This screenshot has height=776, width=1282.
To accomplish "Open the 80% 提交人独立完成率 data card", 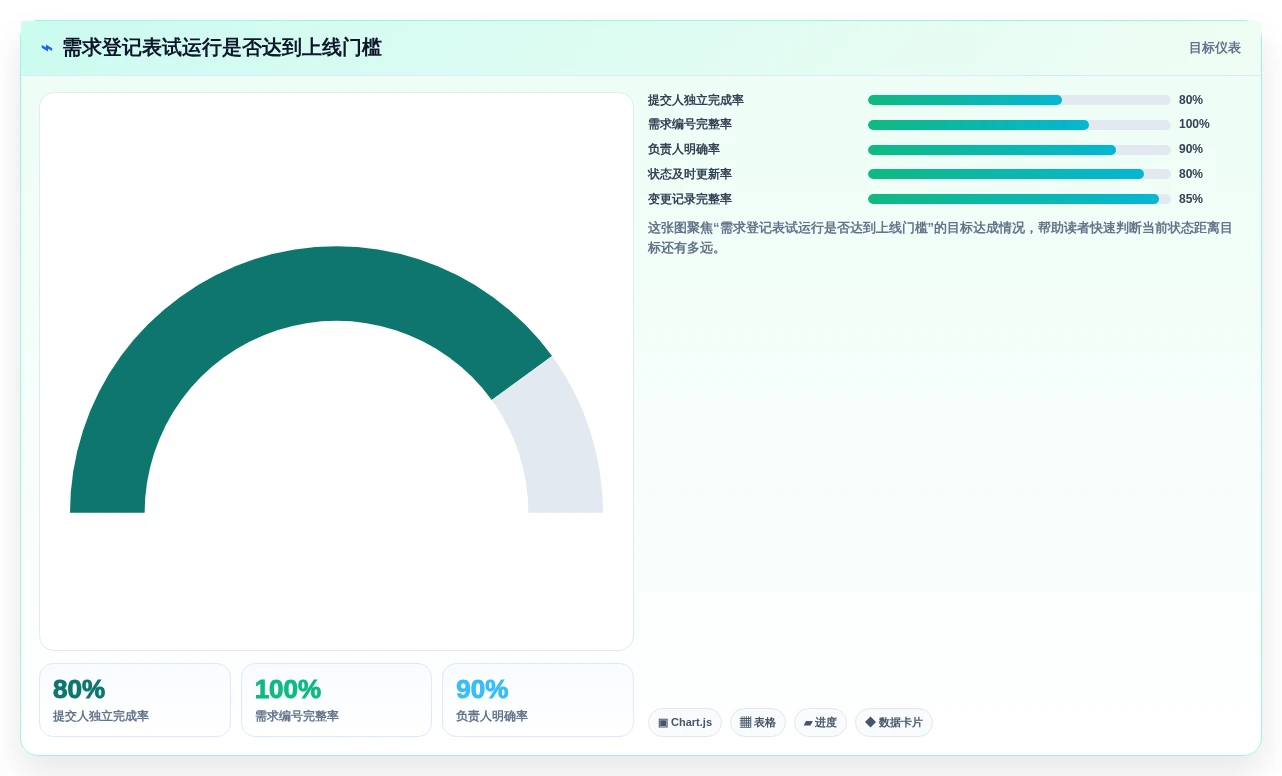I will pos(135,700).
